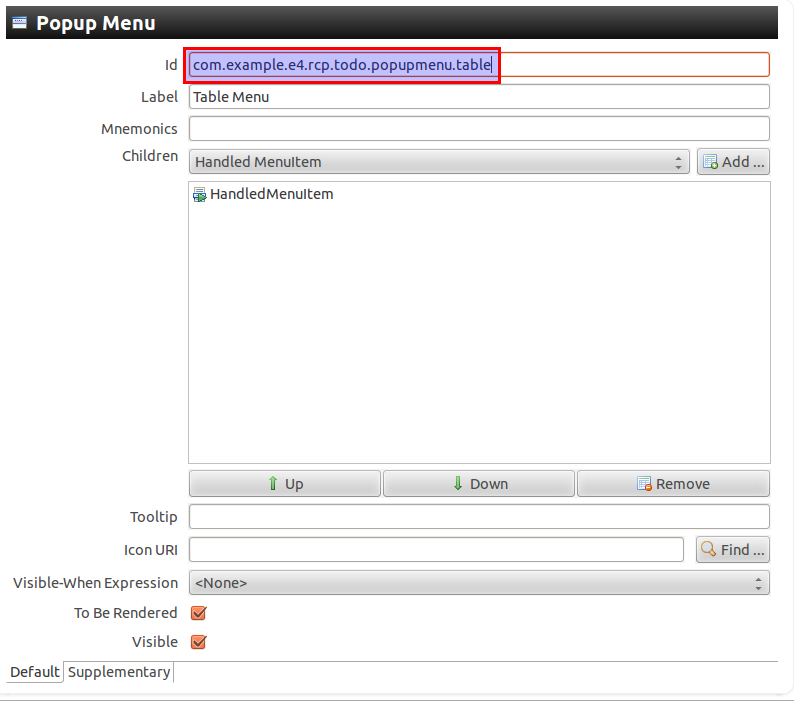Switch to the Supplementary tab
The height and width of the screenshot is (702, 794).
pyautogui.click(x=119, y=672)
